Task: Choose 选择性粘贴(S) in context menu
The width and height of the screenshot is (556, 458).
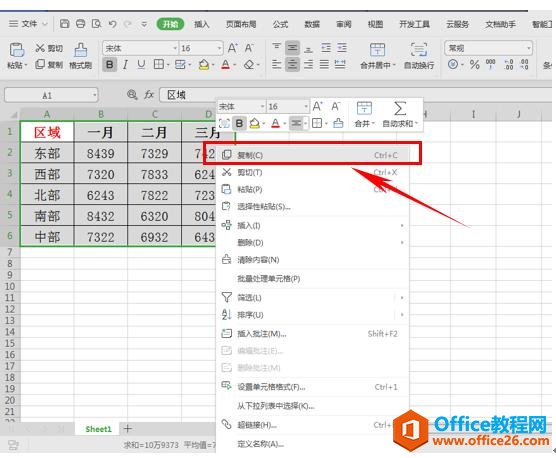Action: point(313,206)
